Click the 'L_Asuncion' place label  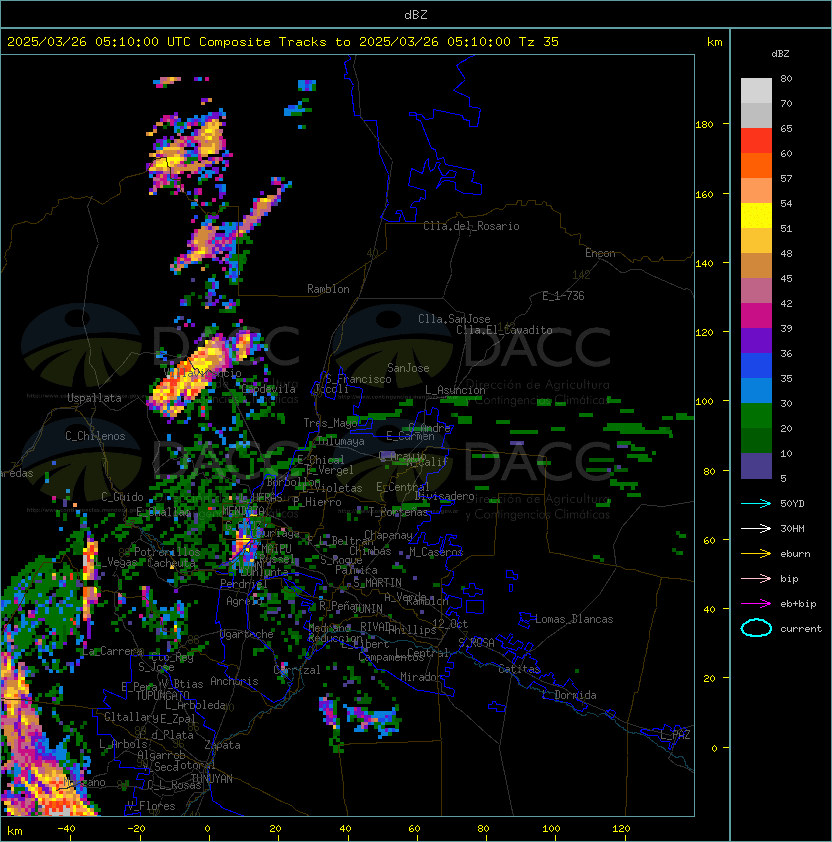pyautogui.click(x=455, y=390)
